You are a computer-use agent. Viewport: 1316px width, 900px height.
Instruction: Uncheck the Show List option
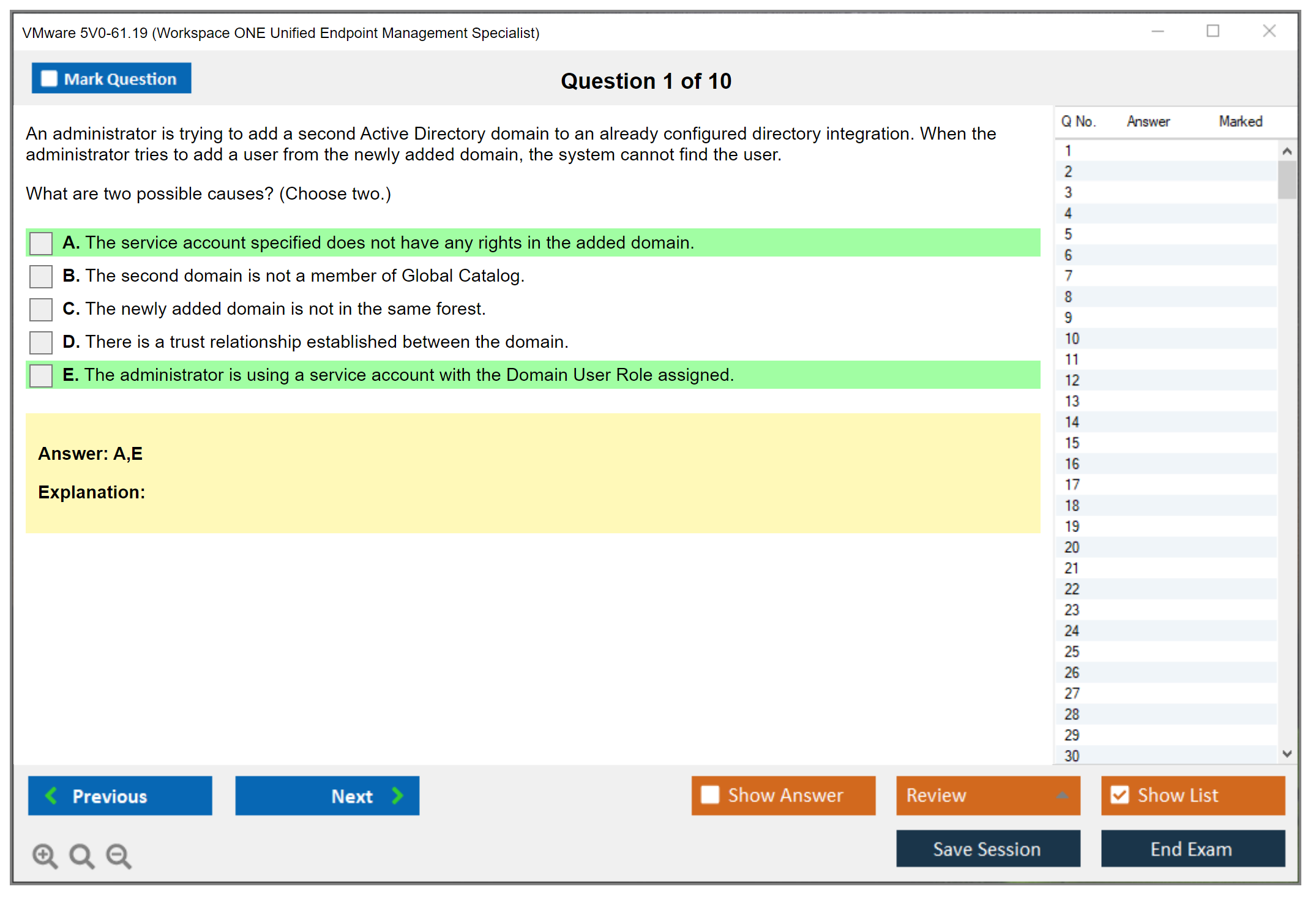[1120, 795]
